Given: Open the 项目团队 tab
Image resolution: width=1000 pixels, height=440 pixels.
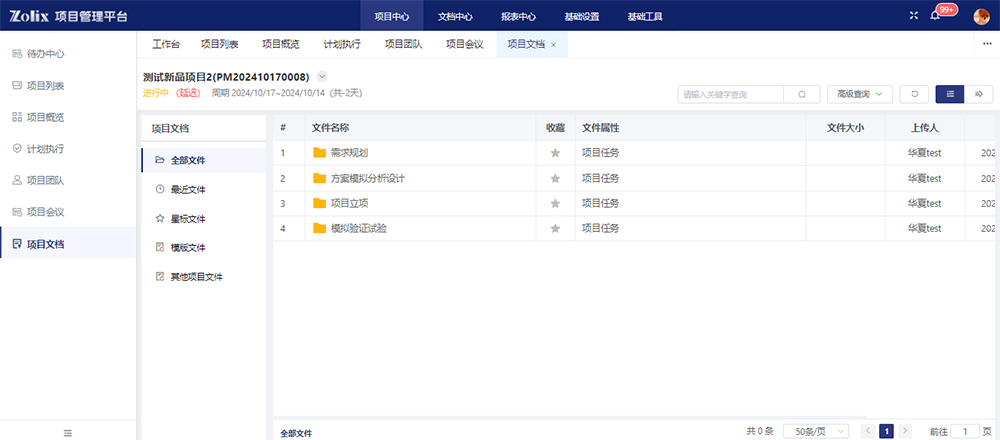Looking at the screenshot, I should (x=403, y=44).
